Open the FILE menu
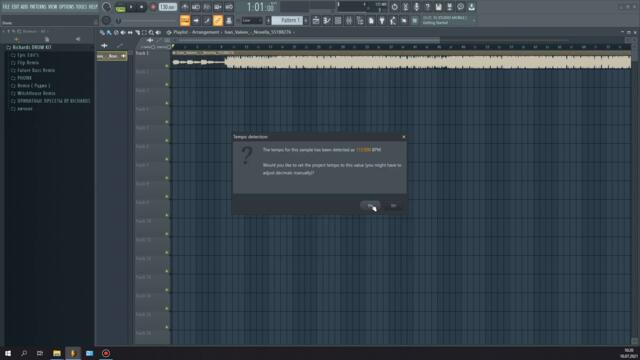The height and width of the screenshot is (360, 640). click(6, 7)
